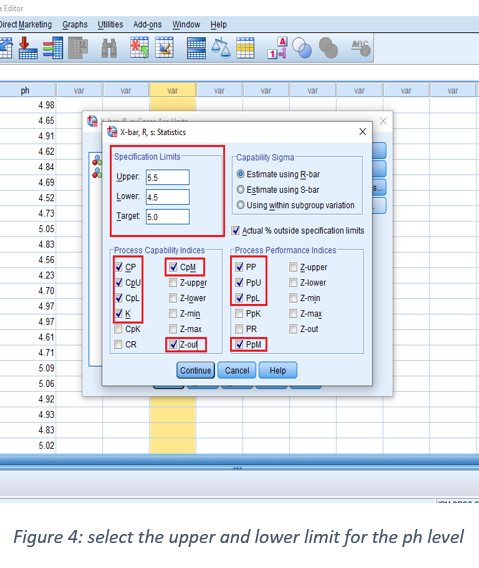
Task: Click the Spell Check ABC icon
Action: (361, 48)
